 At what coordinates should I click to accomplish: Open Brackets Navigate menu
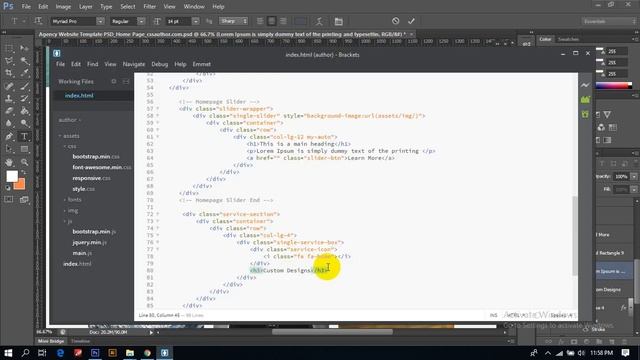(134, 64)
